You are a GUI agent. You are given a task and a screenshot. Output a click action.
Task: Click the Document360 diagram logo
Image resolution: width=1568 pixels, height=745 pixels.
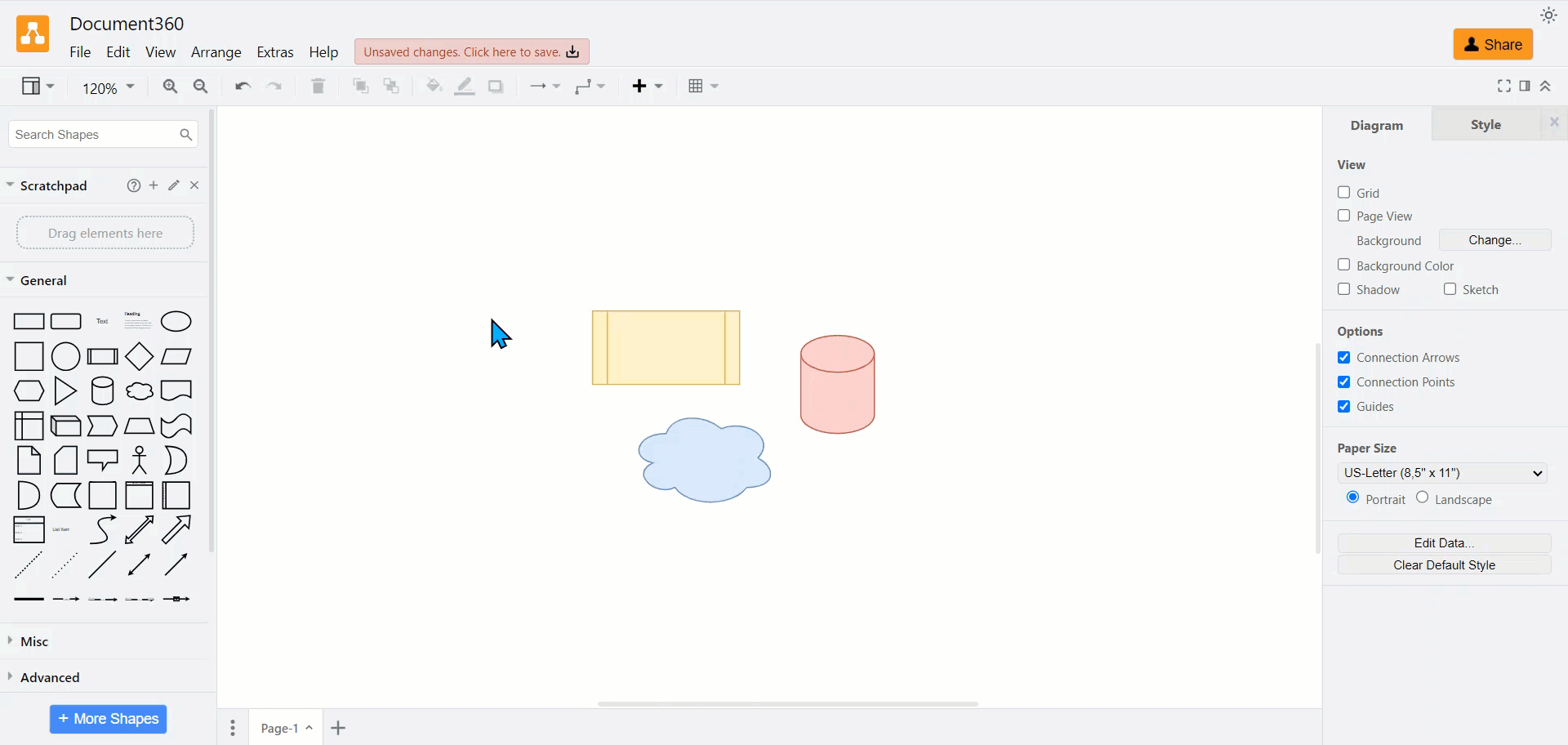[x=33, y=34]
